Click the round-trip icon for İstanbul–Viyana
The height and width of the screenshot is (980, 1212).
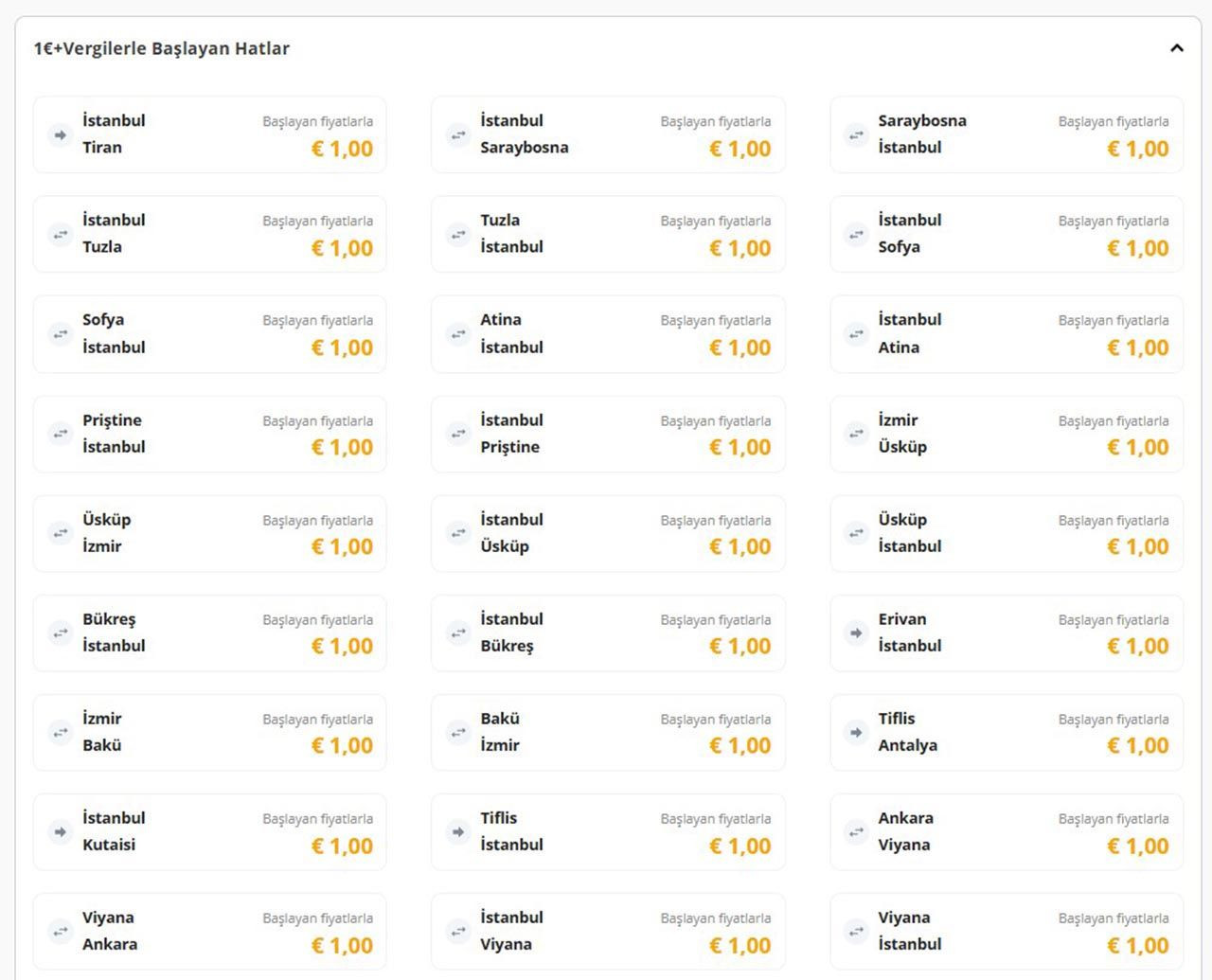[458, 932]
